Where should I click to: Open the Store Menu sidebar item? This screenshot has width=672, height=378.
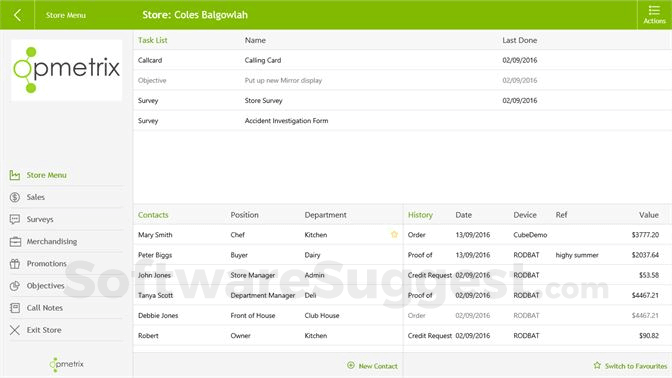coord(66,175)
